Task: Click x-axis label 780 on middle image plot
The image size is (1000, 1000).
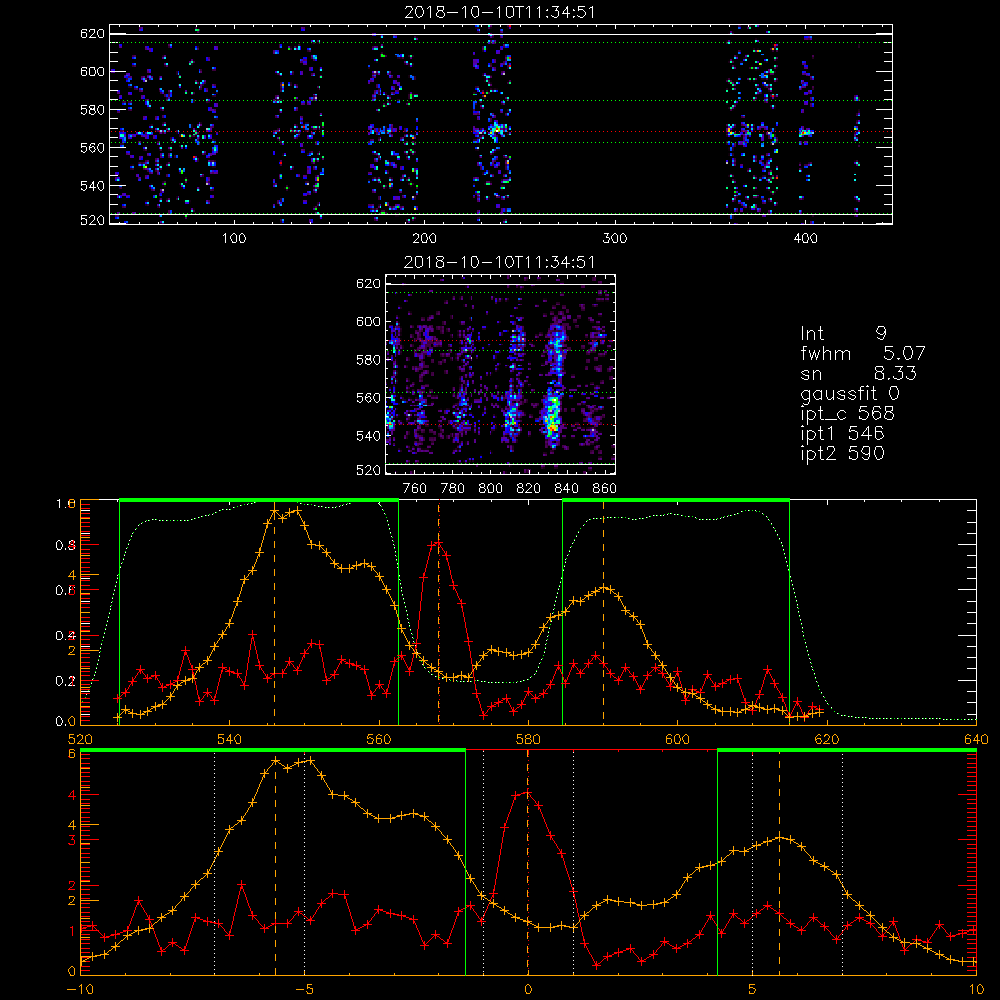Action: [453, 489]
